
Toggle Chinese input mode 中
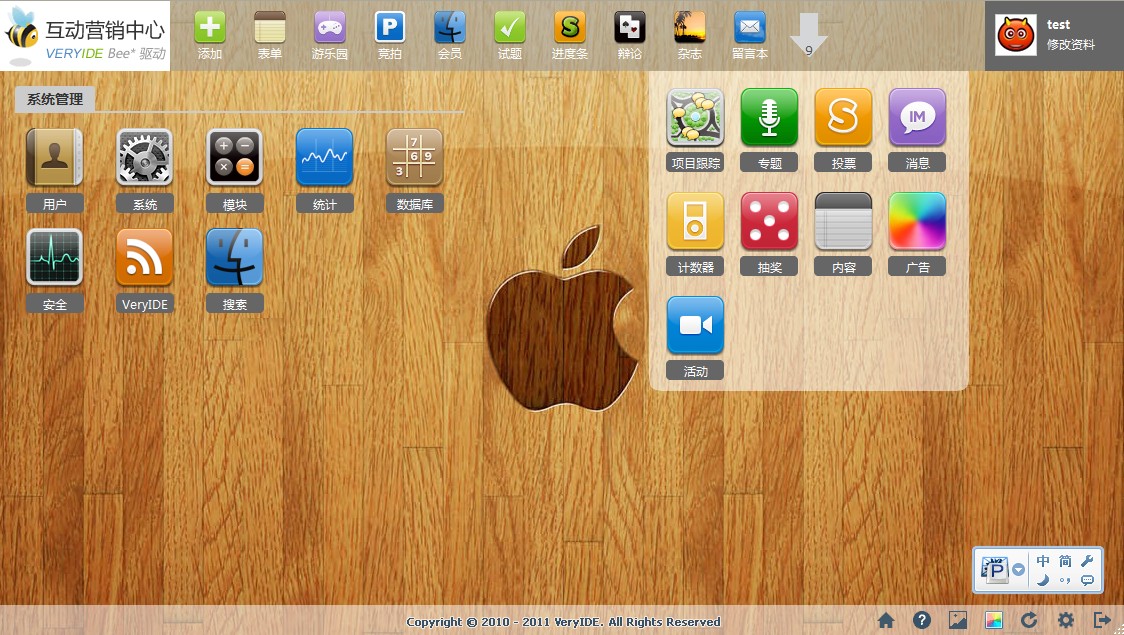coord(1043,561)
